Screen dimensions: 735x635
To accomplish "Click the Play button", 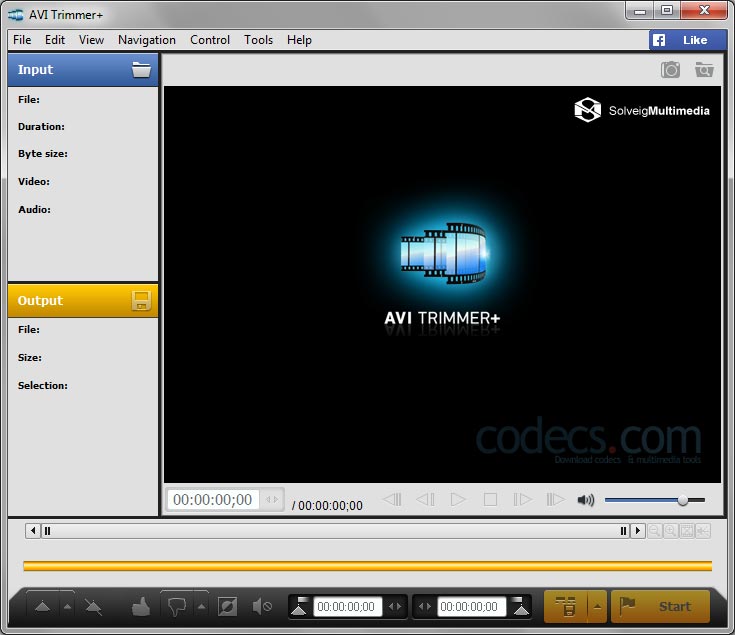I will pyautogui.click(x=458, y=500).
